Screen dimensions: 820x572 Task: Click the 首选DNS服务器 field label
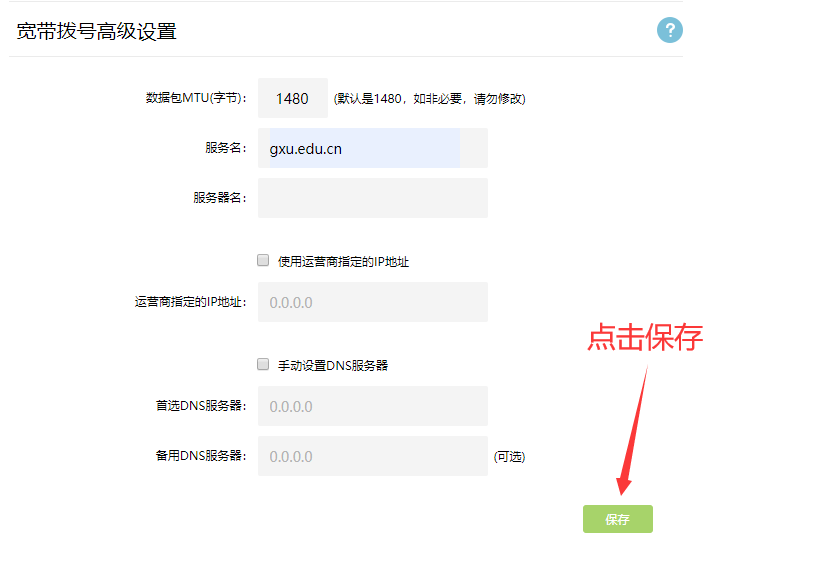click(200, 406)
